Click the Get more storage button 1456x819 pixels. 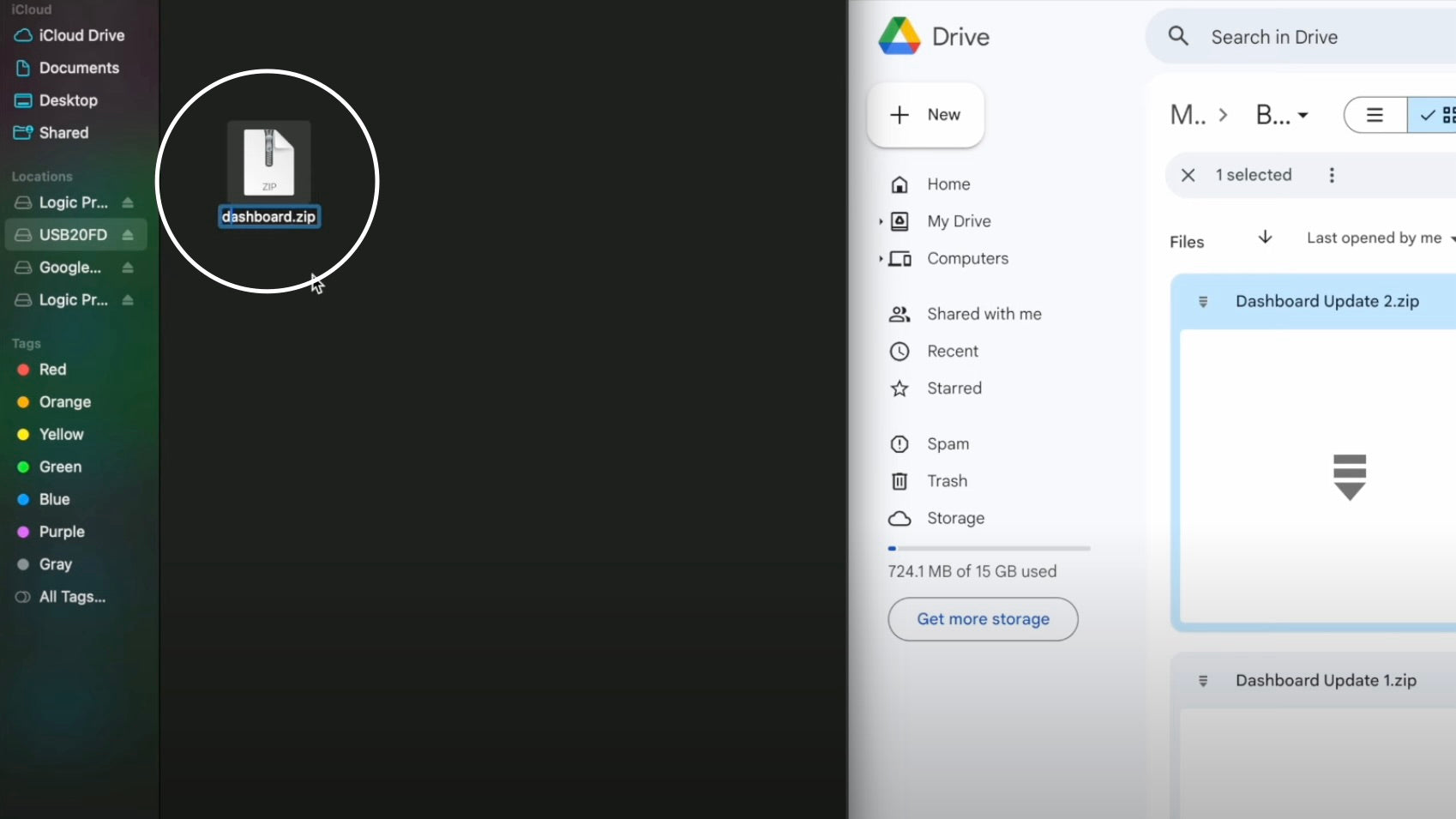click(x=983, y=619)
